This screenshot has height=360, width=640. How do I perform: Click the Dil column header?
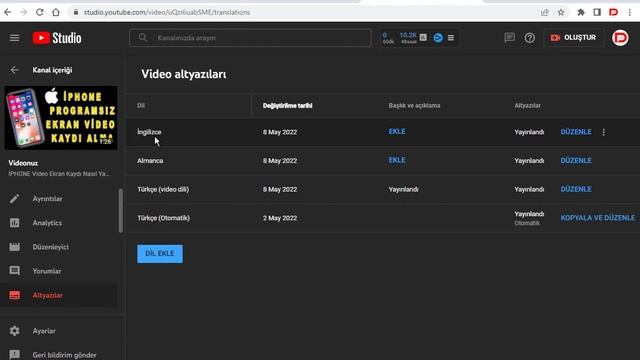141,106
